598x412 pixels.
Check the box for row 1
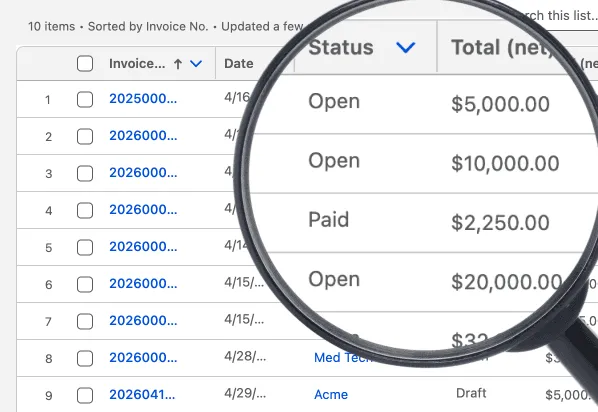coord(85,100)
